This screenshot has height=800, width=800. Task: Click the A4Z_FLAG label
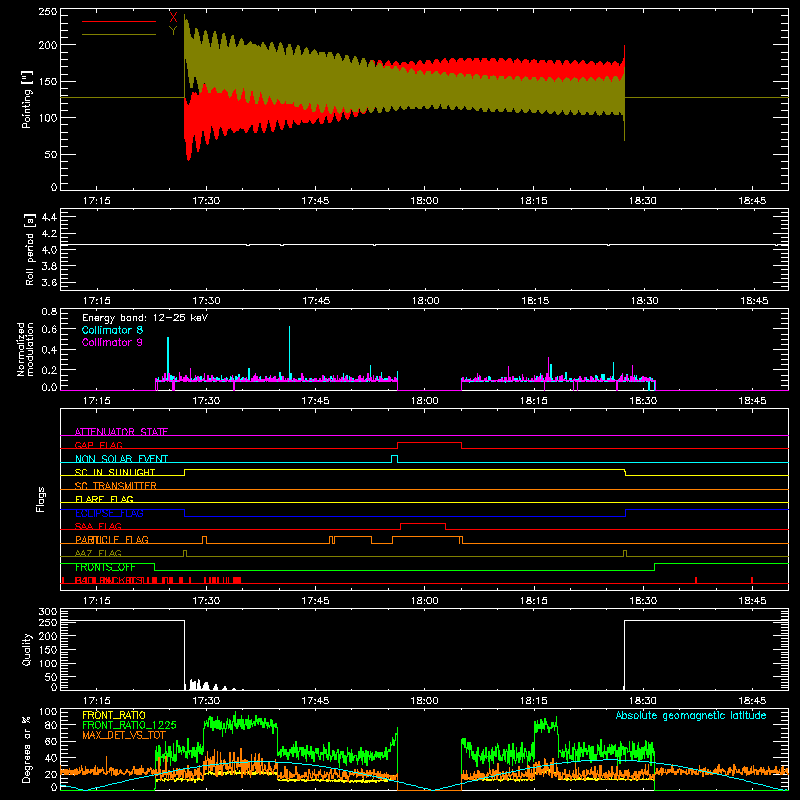pos(98,553)
